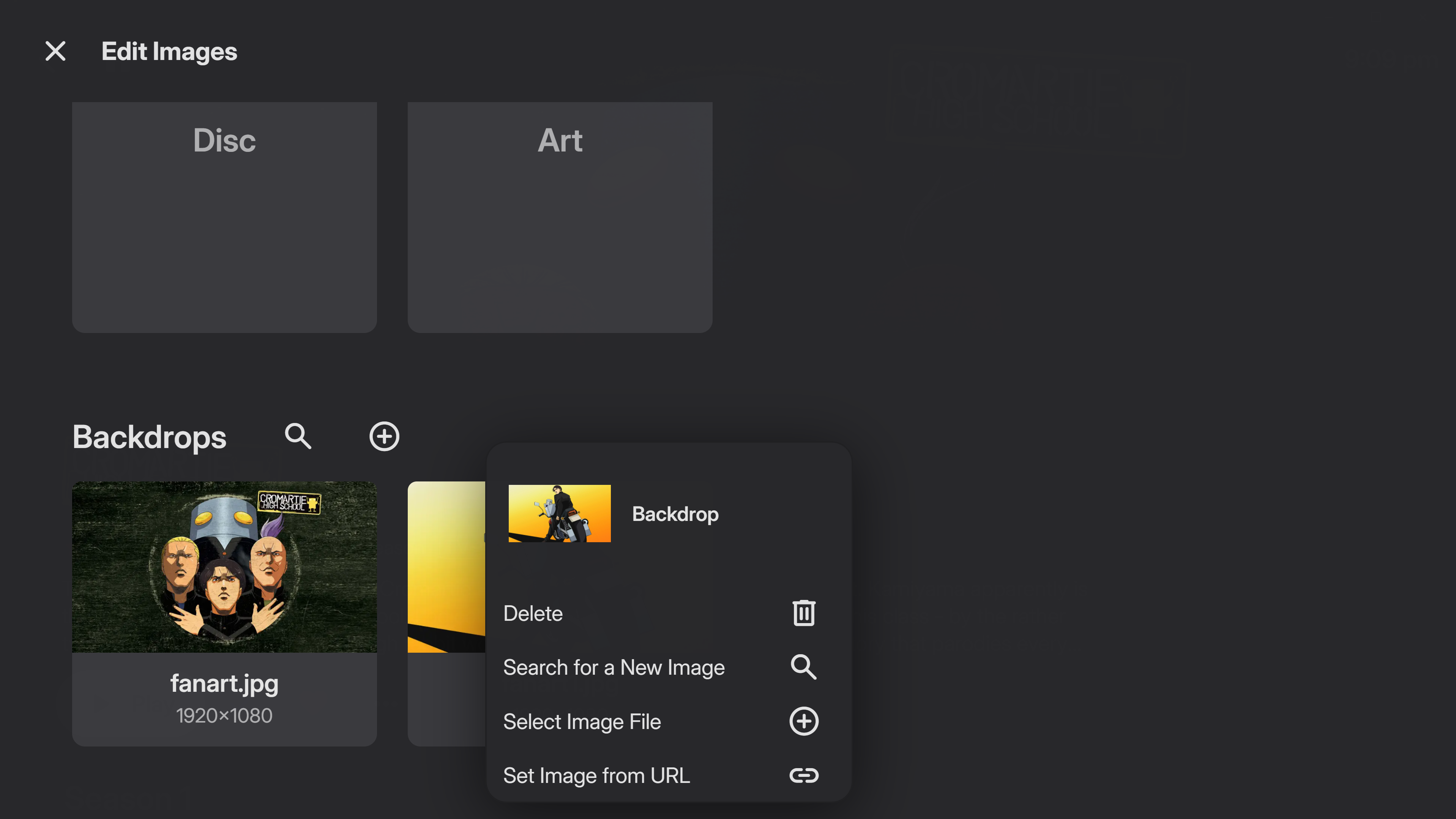Screen dimensions: 1456x819
Task: Click plus circle icon beside Select Image File
Action: tap(803, 721)
